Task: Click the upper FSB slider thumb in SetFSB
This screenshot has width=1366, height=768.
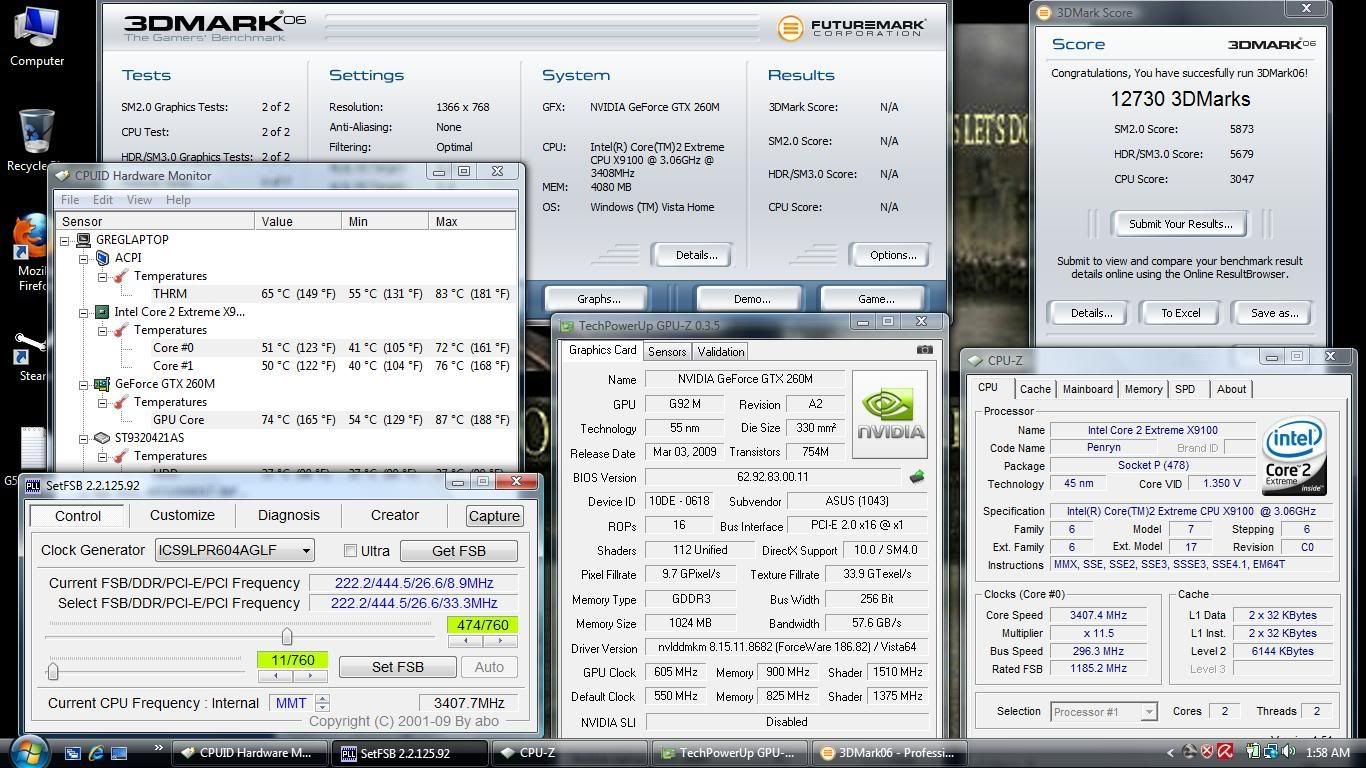Action: (x=287, y=636)
